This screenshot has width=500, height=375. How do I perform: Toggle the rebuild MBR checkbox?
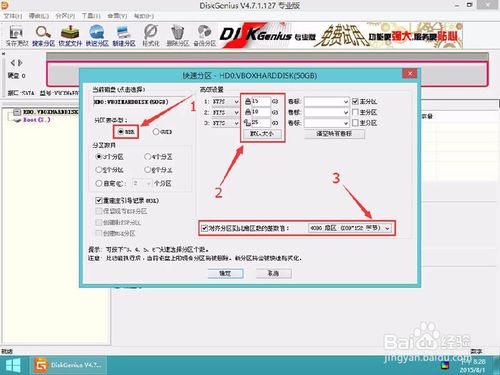point(99,200)
